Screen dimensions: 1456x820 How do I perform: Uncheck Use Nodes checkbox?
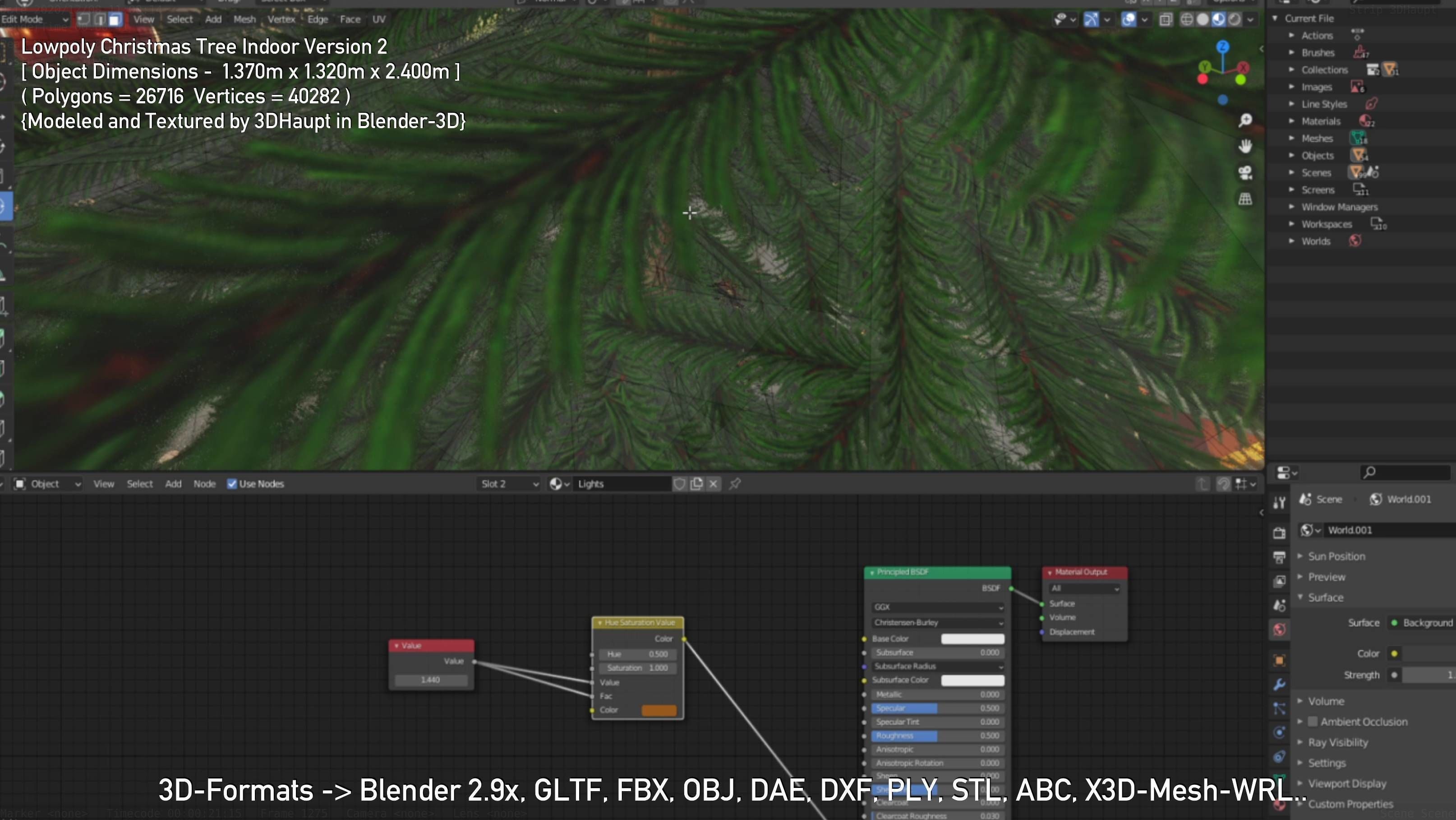232,484
